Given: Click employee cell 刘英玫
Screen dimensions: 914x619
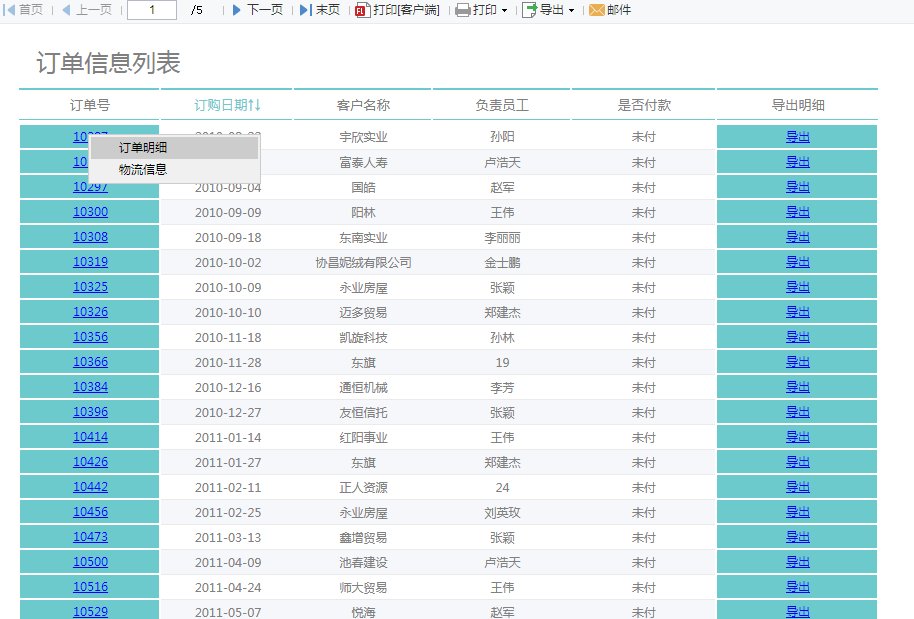Looking at the screenshot, I should coord(502,513).
